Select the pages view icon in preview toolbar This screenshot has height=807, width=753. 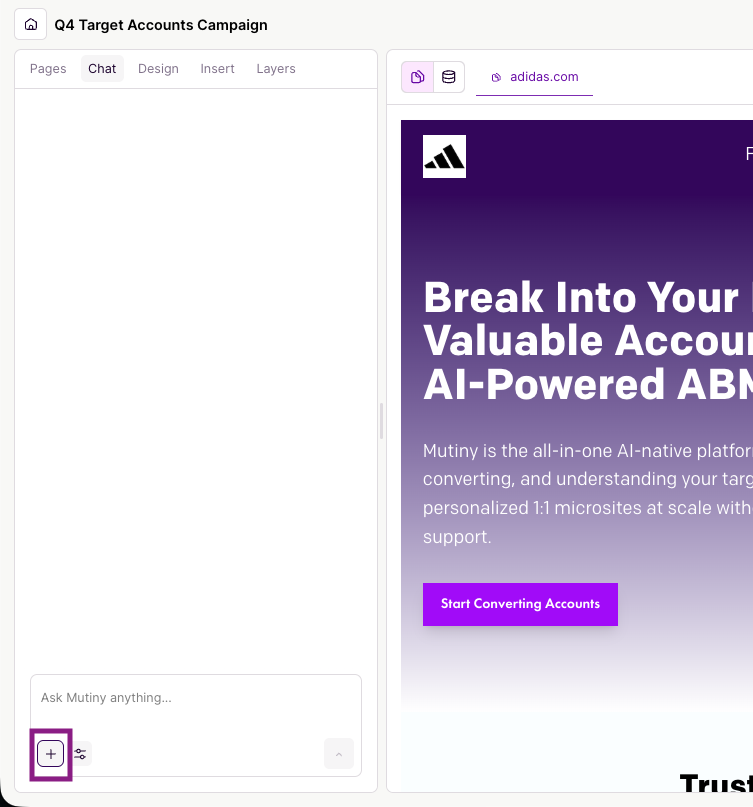tap(418, 77)
